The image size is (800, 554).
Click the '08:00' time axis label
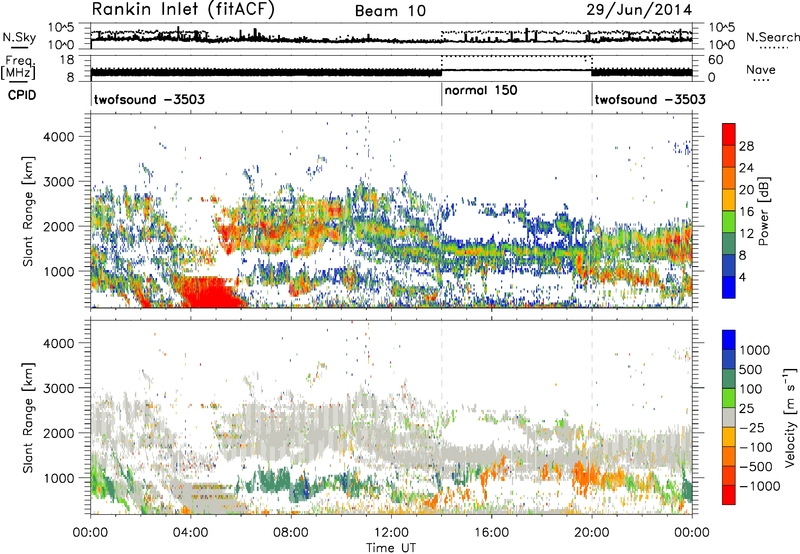pyautogui.click(x=291, y=533)
